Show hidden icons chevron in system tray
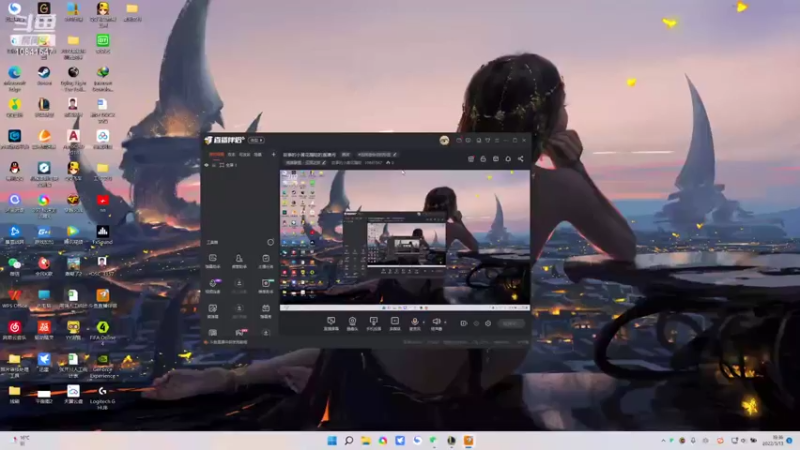 (x=663, y=440)
